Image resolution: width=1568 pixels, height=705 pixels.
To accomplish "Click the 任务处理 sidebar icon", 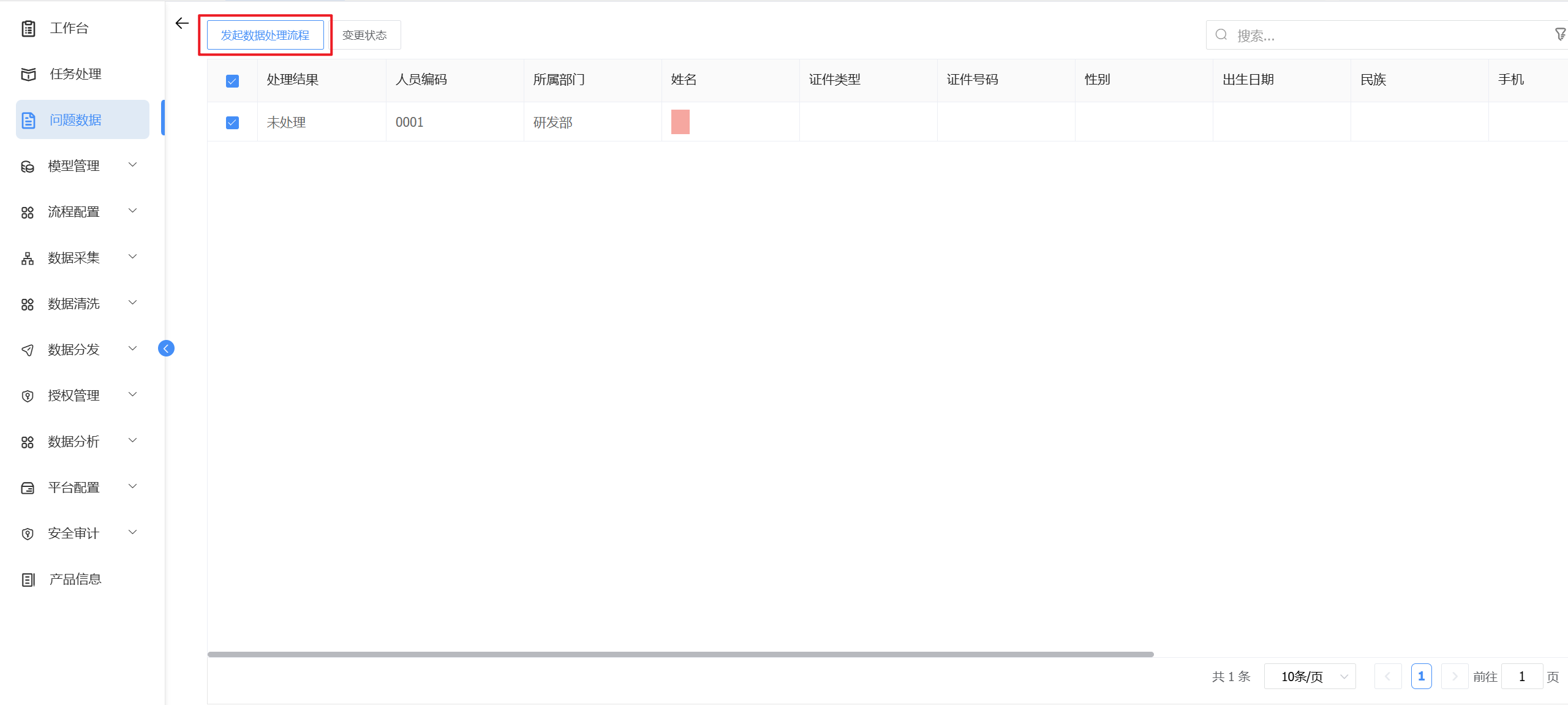I will coord(28,74).
